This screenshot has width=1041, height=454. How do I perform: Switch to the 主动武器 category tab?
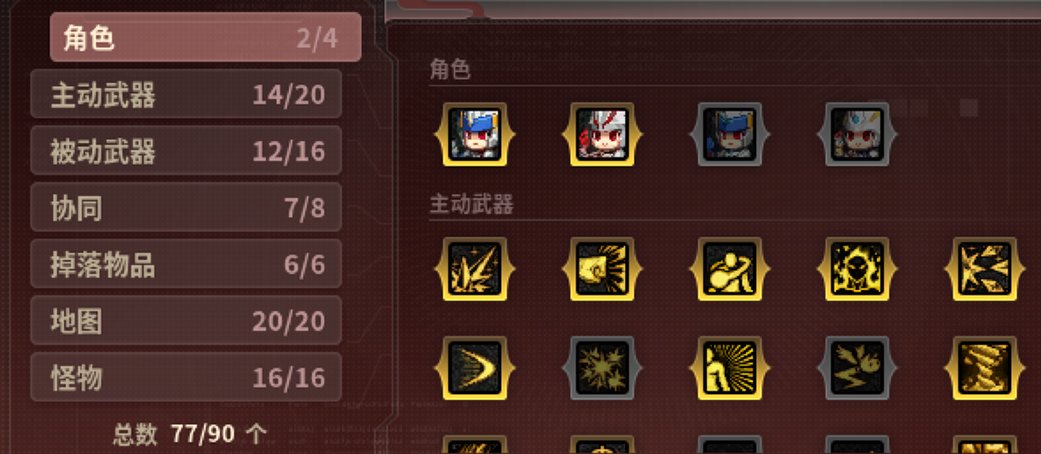(x=186, y=94)
